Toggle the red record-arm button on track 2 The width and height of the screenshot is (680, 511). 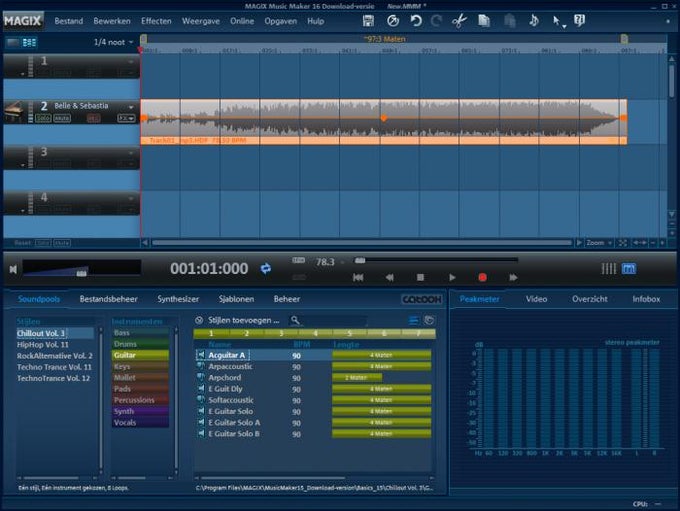point(93,118)
